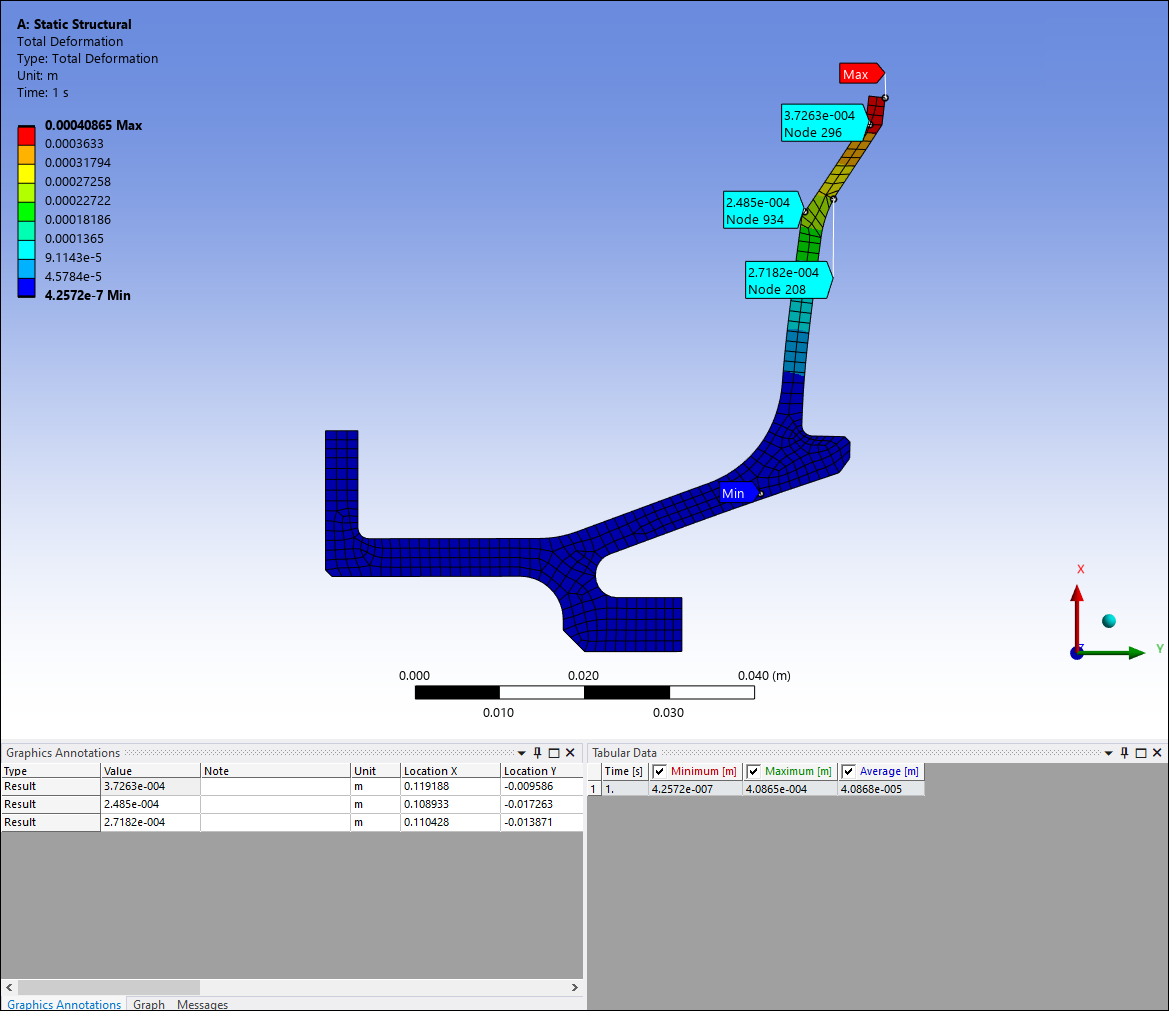Open the Tabular Data panel dropdown arrow
Screen dimensions: 1169x1011
click(x=1108, y=752)
